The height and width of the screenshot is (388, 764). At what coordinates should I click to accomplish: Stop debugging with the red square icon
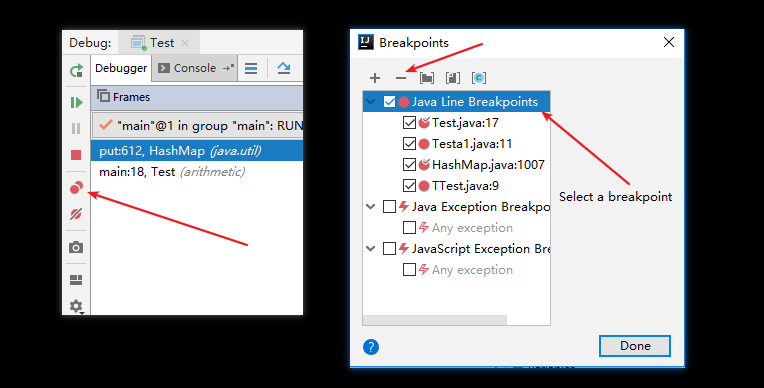[x=76, y=155]
